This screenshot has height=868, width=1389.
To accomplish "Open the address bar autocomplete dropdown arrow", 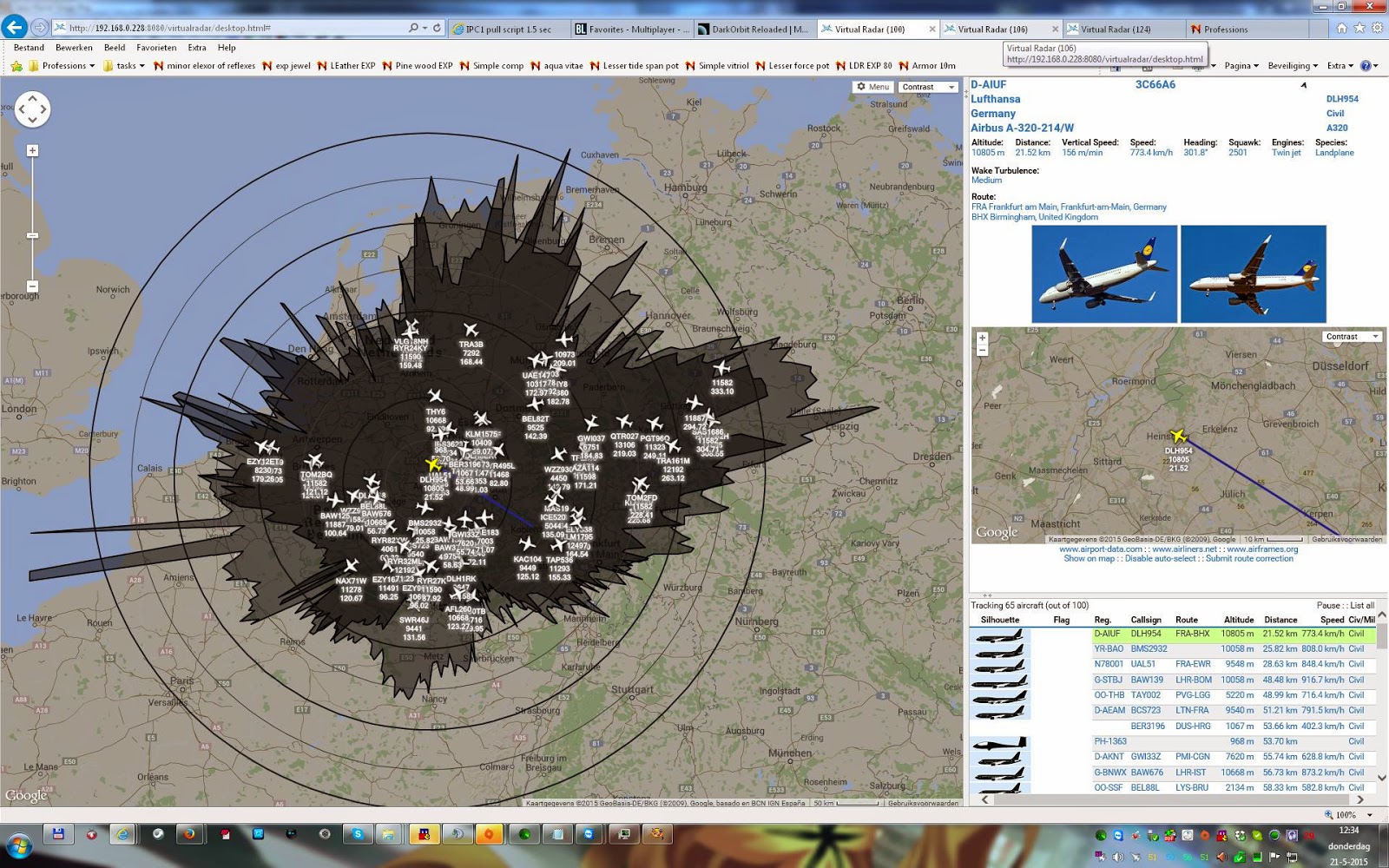I will [x=424, y=28].
